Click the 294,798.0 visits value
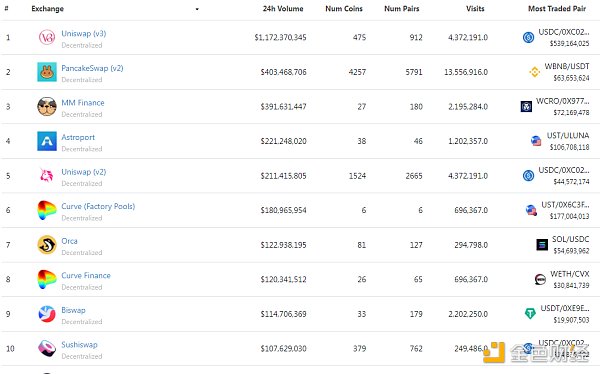The height and width of the screenshot is (374, 600). (471, 245)
